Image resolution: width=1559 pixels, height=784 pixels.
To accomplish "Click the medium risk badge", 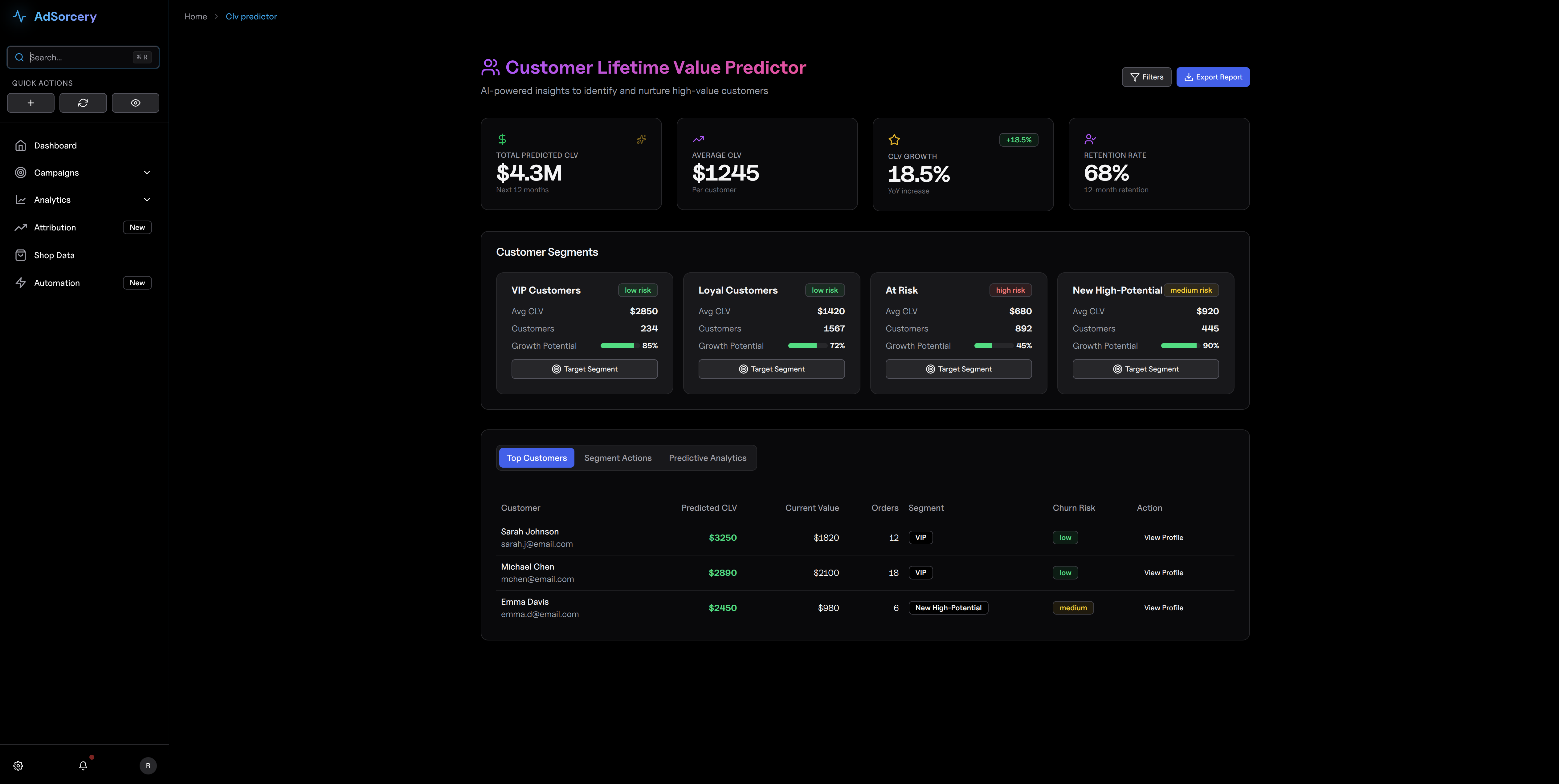I will point(1191,290).
